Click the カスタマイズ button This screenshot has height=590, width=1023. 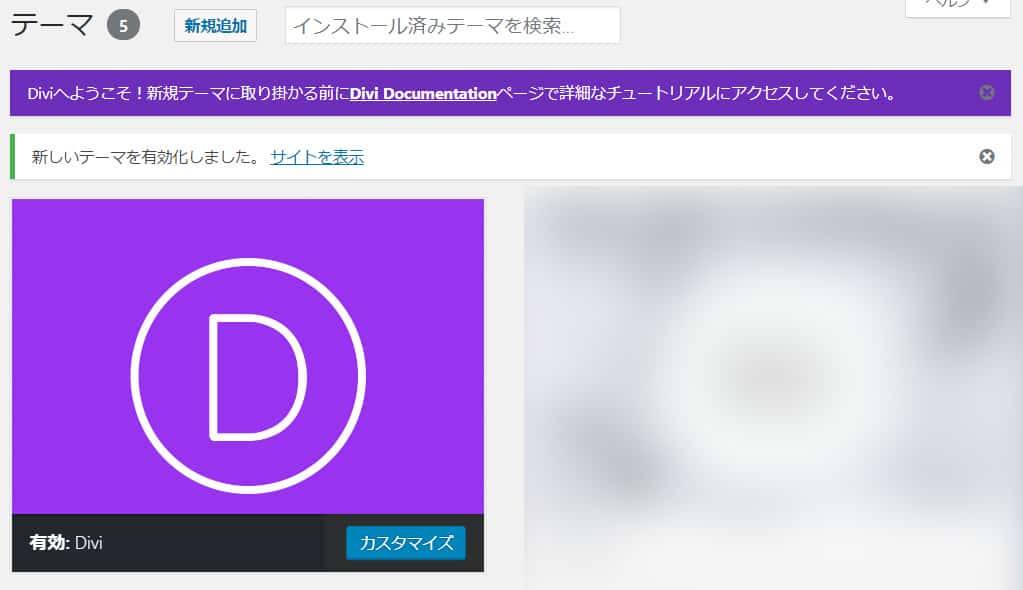(406, 543)
